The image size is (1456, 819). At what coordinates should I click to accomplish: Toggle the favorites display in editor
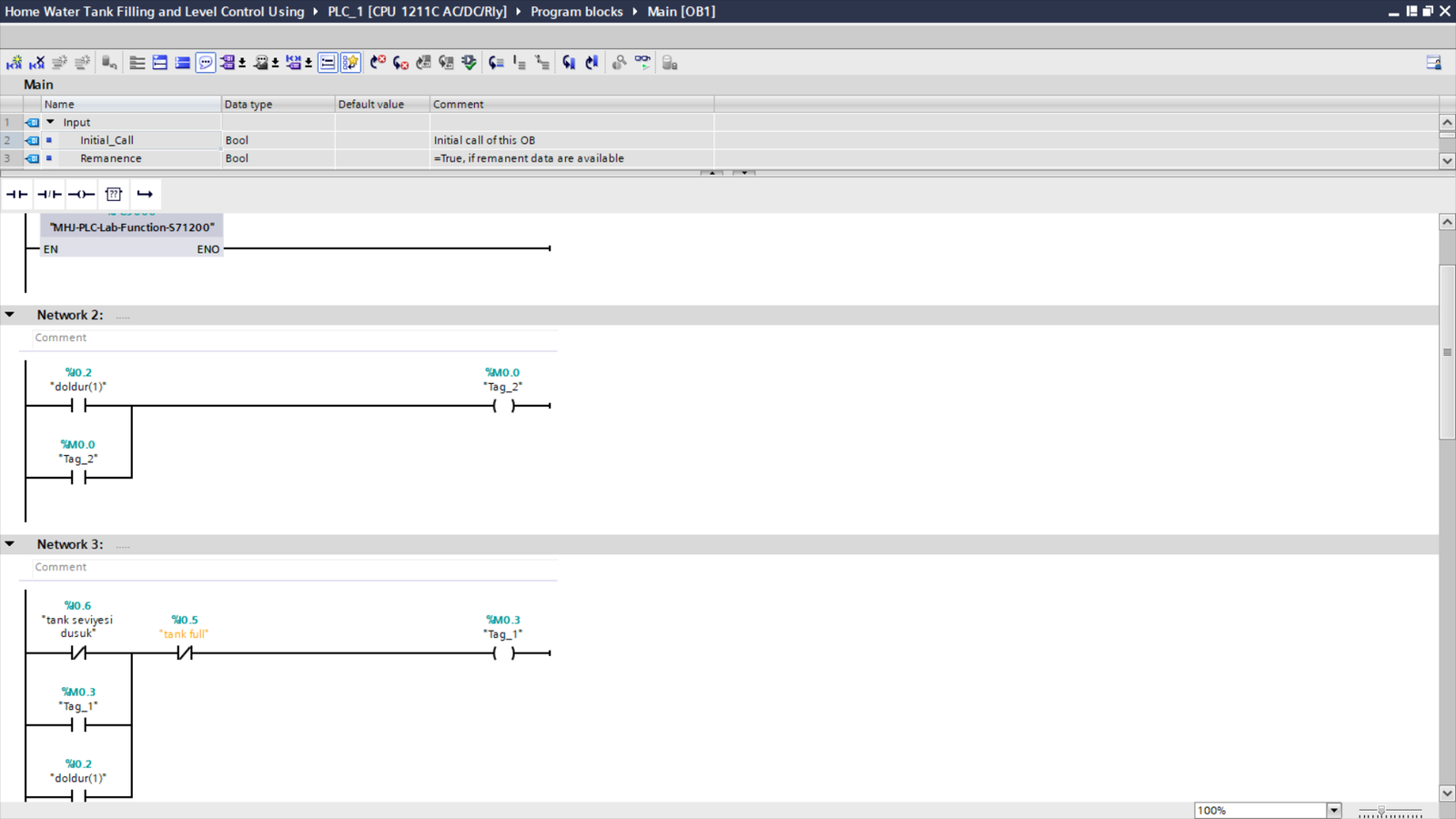point(328,63)
